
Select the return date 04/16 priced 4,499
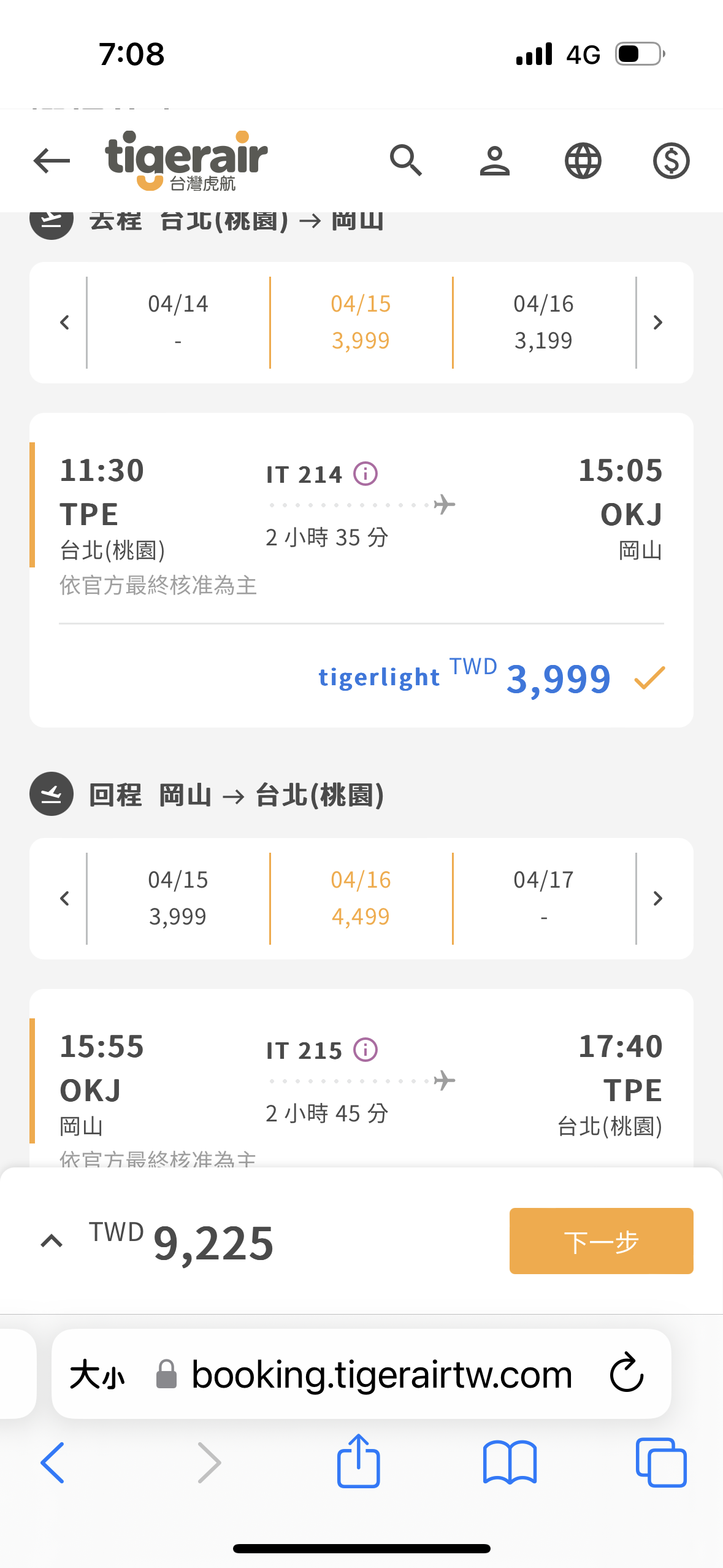pyautogui.click(x=361, y=898)
